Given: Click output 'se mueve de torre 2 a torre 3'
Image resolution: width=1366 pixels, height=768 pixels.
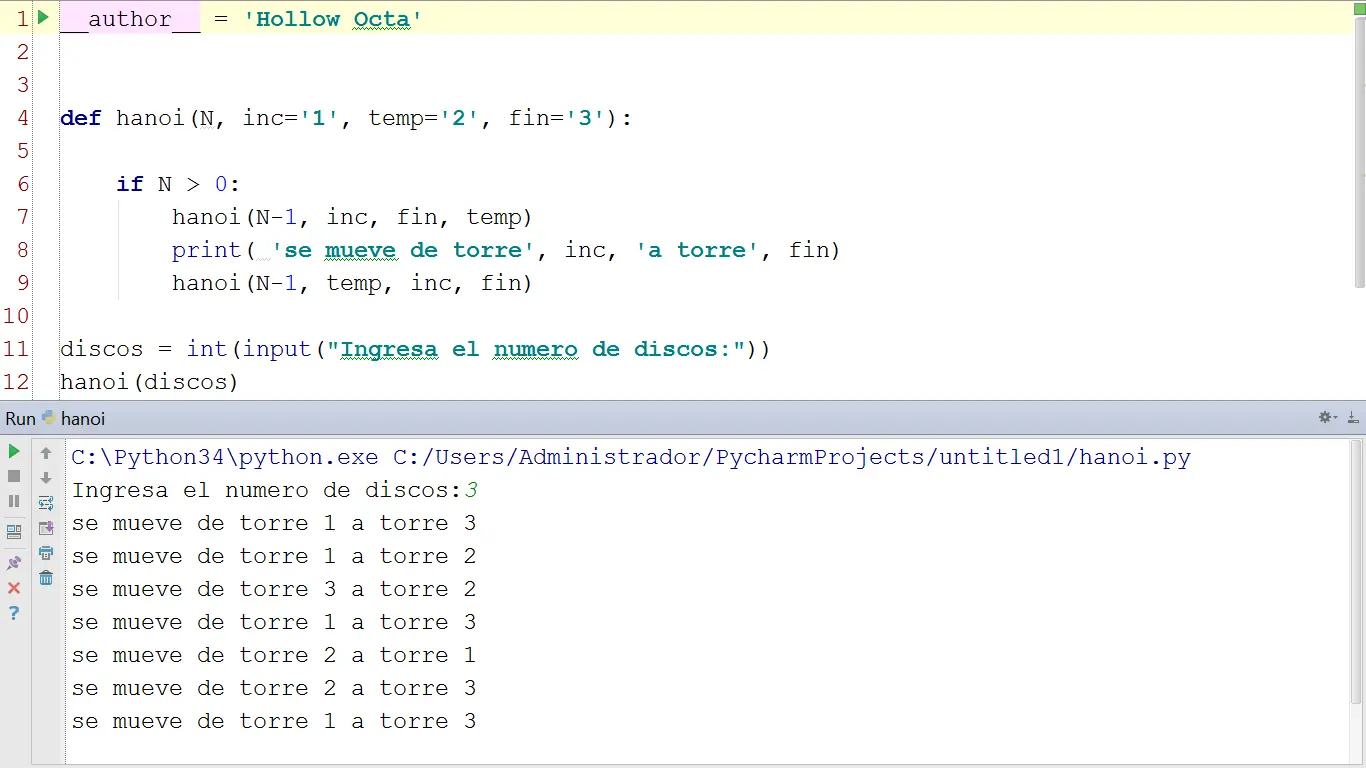Looking at the screenshot, I should (x=274, y=689).
